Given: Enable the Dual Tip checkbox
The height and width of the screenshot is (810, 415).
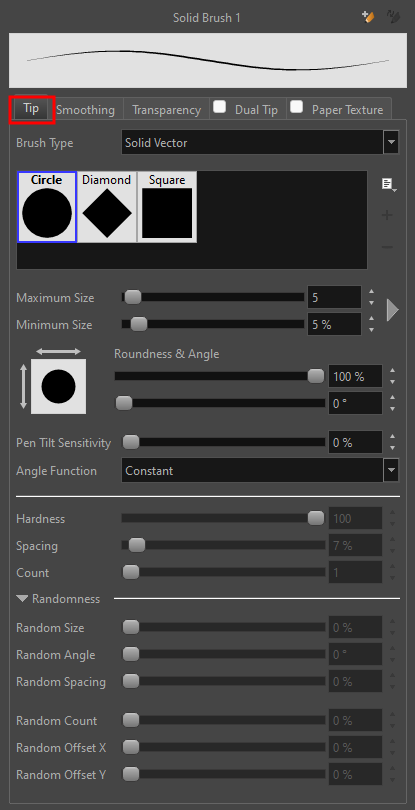Looking at the screenshot, I should pyautogui.click(x=220, y=107).
